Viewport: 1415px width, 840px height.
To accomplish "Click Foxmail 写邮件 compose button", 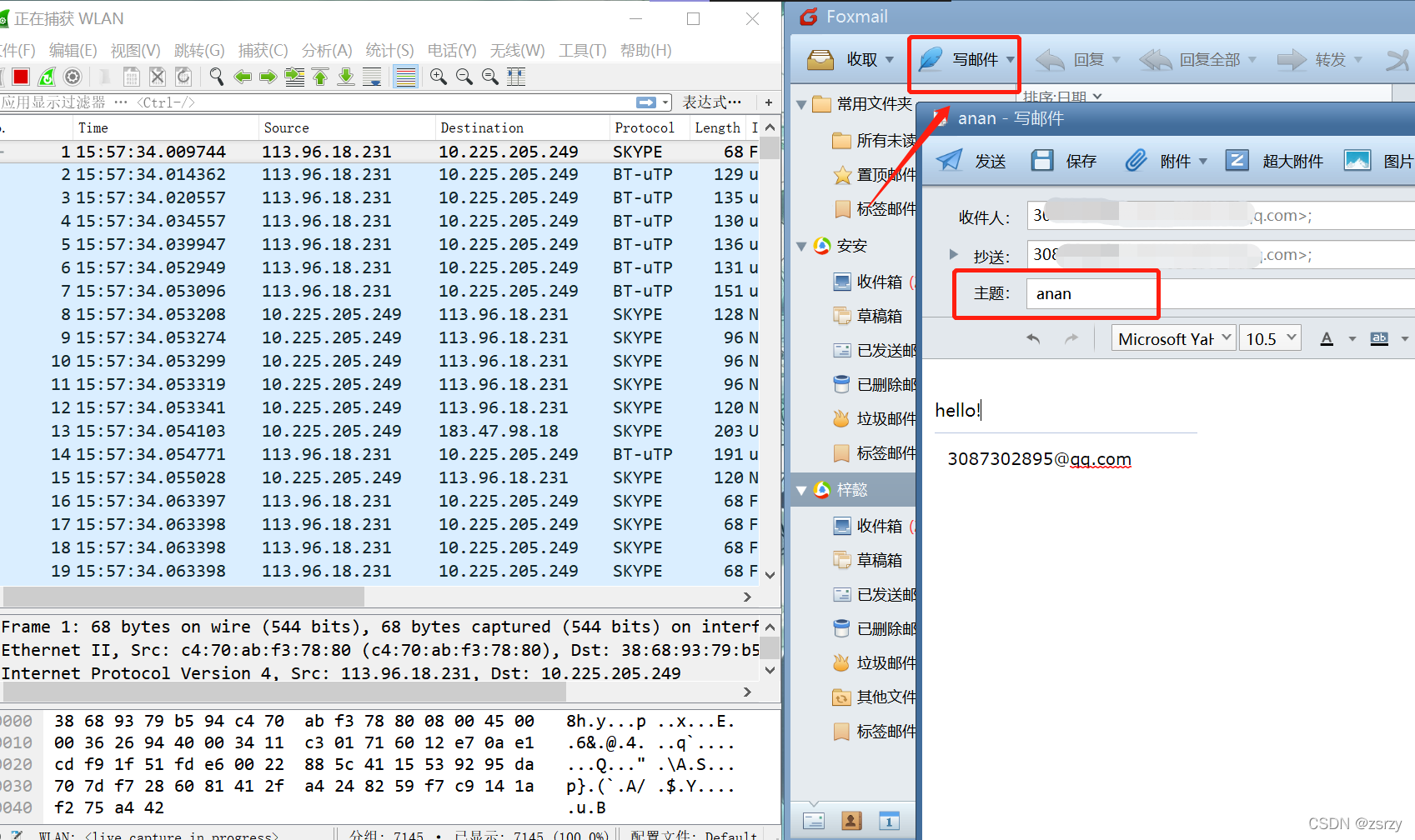I will 958,60.
